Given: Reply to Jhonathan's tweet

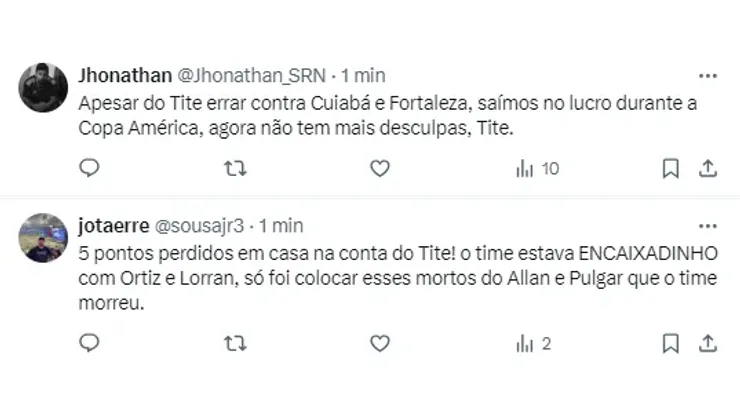Looking at the screenshot, I should (89, 169).
